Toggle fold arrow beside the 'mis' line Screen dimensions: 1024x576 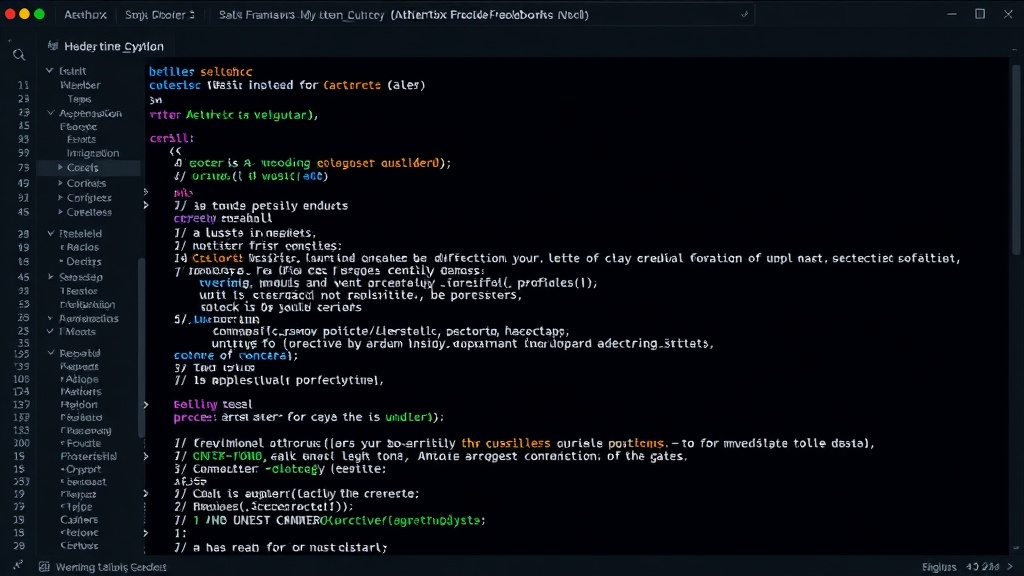146,192
